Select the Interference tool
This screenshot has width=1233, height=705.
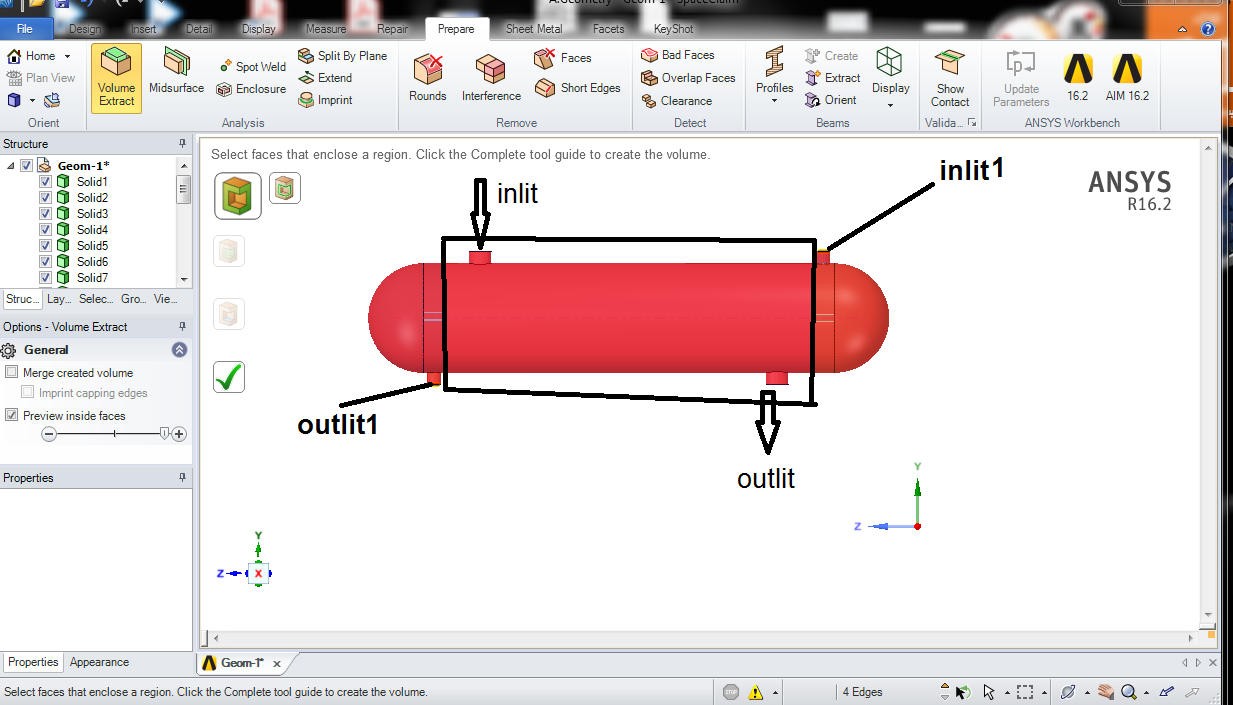(x=491, y=78)
